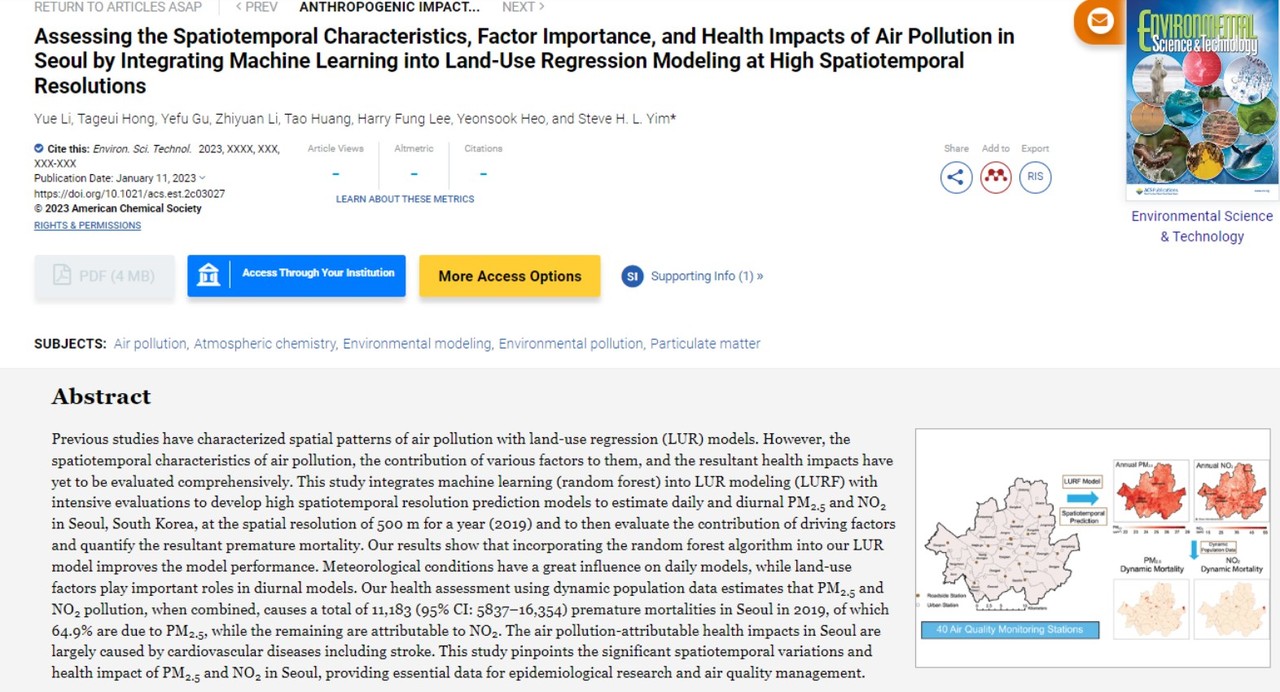Select the Particulate matter subject
The height and width of the screenshot is (692, 1280).
(x=705, y=343)
